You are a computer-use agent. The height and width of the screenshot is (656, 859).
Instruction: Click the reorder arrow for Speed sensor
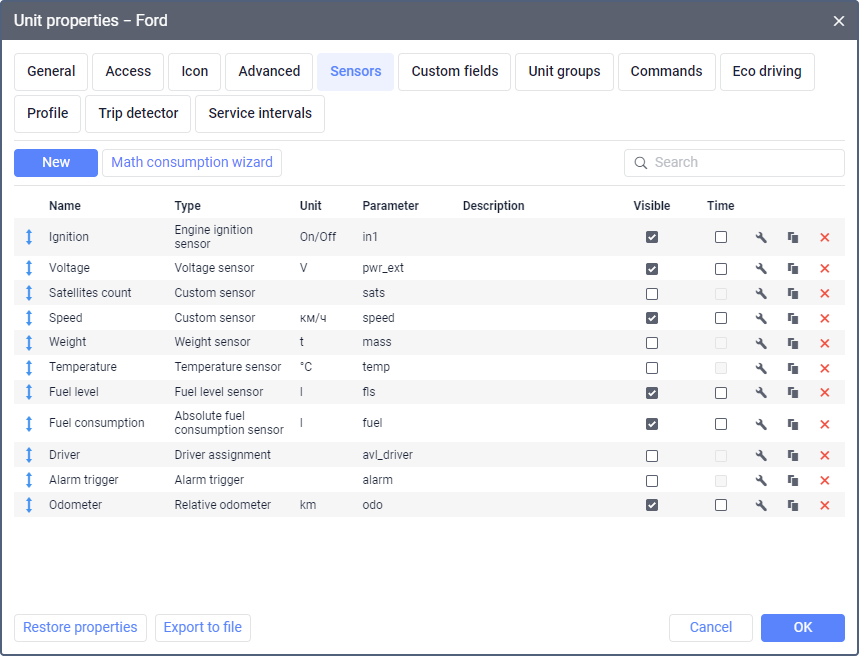pos(29,318)
